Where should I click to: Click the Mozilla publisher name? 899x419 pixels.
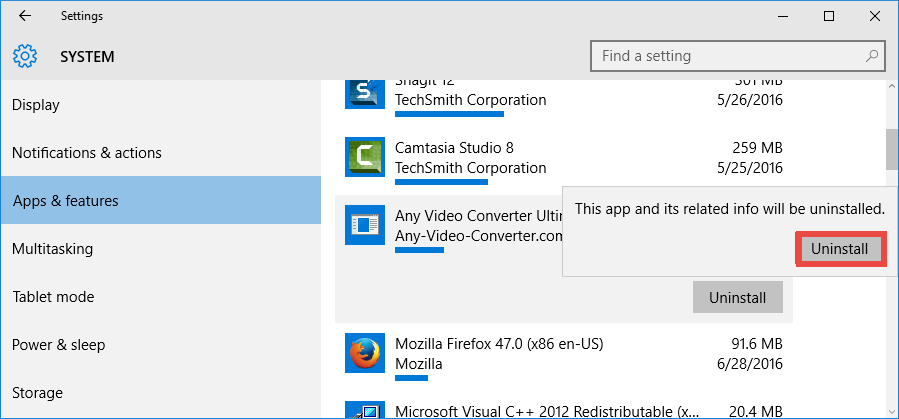tap(419, 364)
